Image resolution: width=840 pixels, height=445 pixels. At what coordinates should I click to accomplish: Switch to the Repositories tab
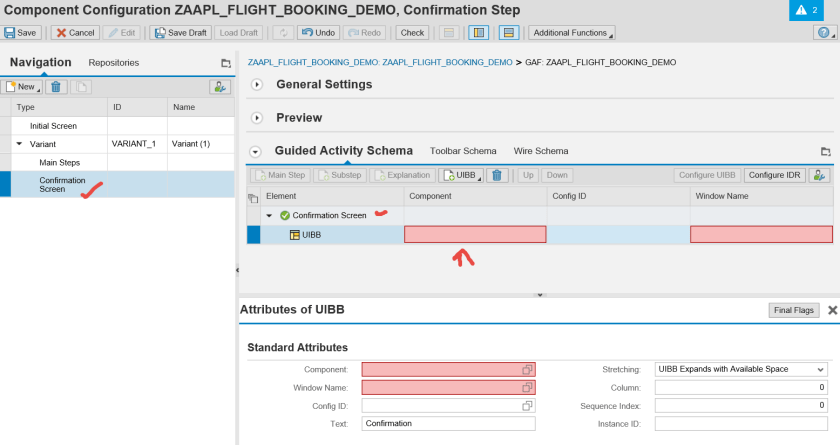click(x=114, y=63)
